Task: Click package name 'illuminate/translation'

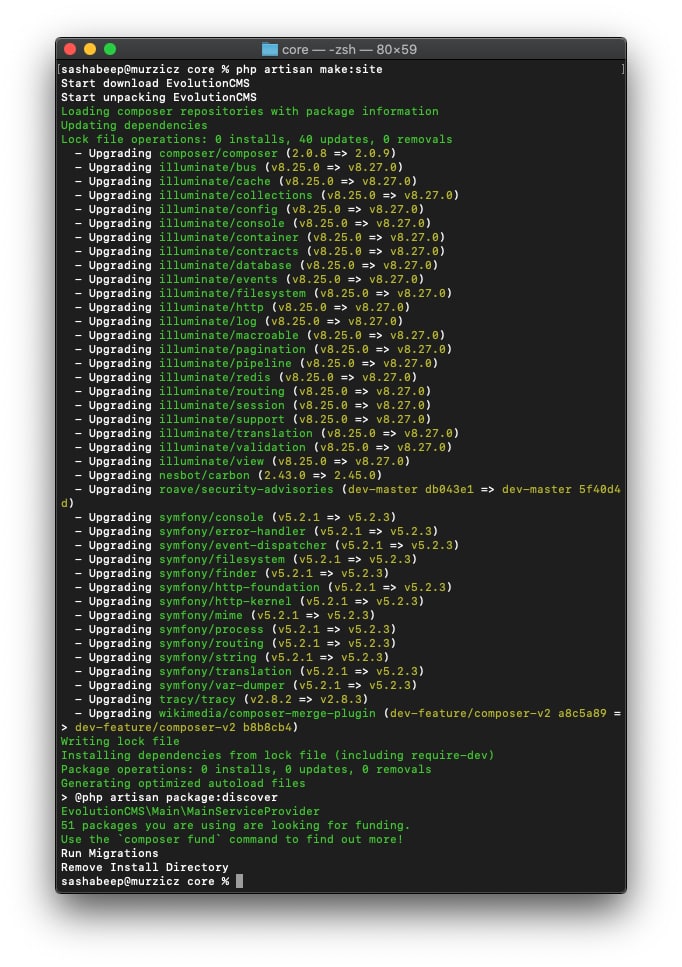Action: [x=236, y=434]
